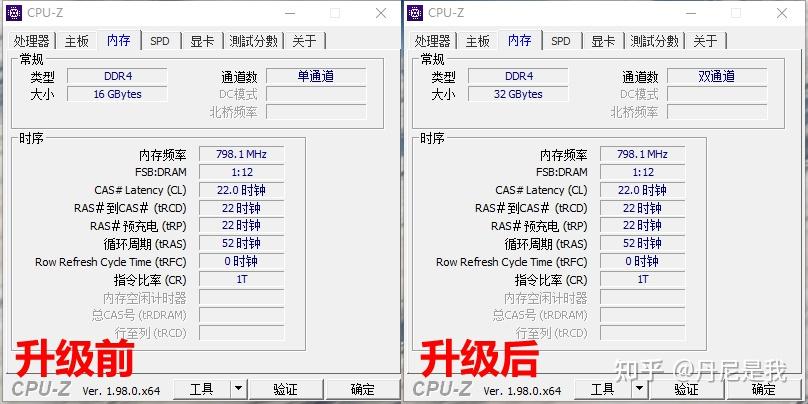The height and width of the screenshot is (404, 808).
Task: Click 798.1 MHz frequency value in right window
Action: tap(643, 154)
